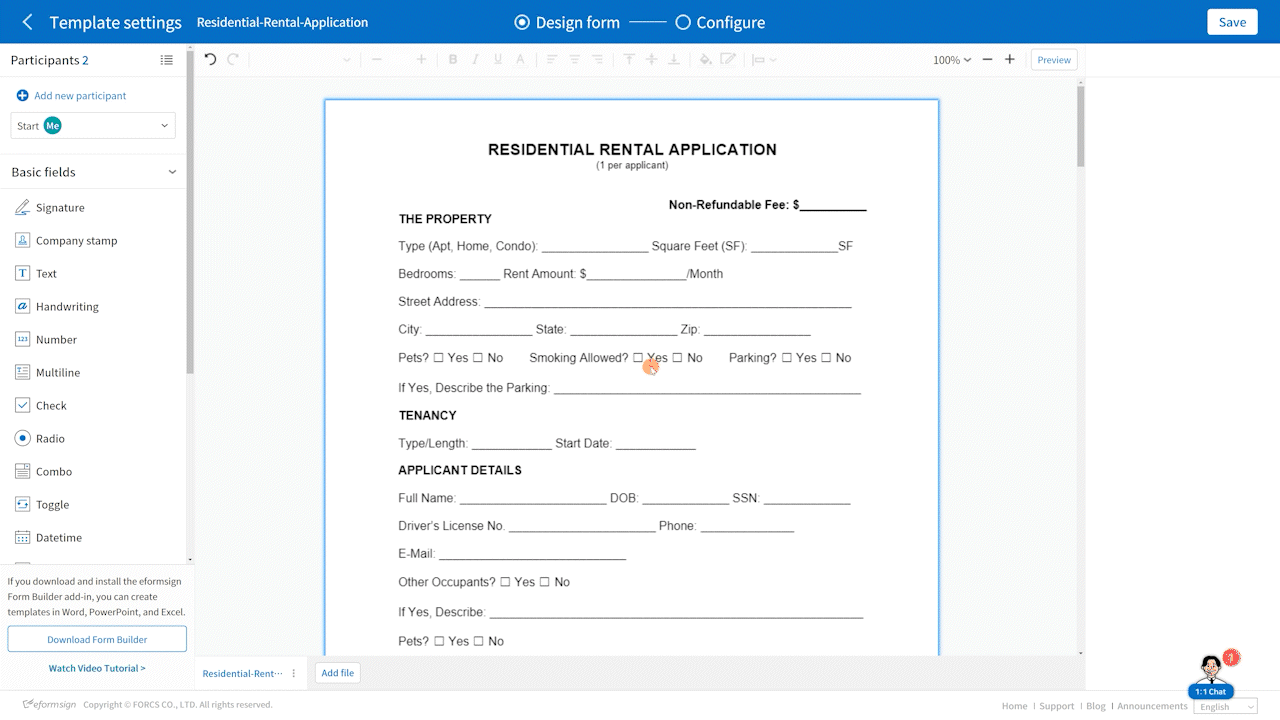Open the English language selector
This screenshot has height=720, width=1280.
1225,707
